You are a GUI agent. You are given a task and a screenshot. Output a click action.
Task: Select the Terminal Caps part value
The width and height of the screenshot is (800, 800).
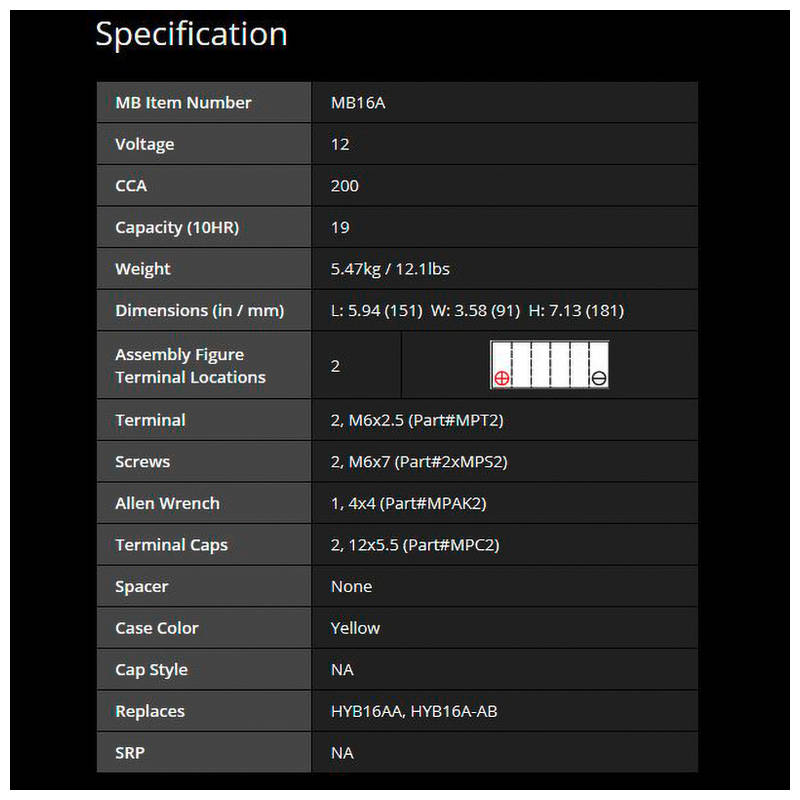[415, 545]
